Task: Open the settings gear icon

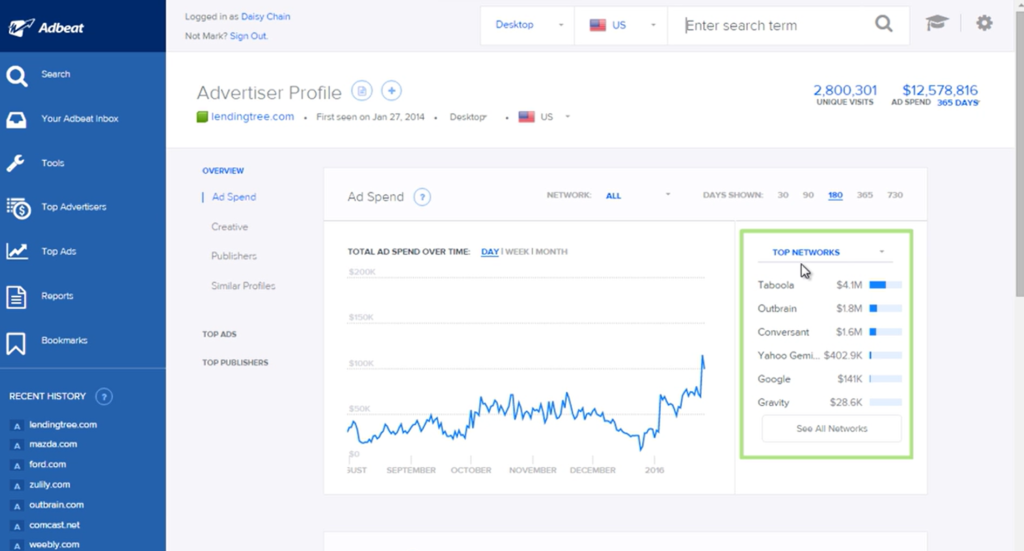Action: click(x=984, y=23)
